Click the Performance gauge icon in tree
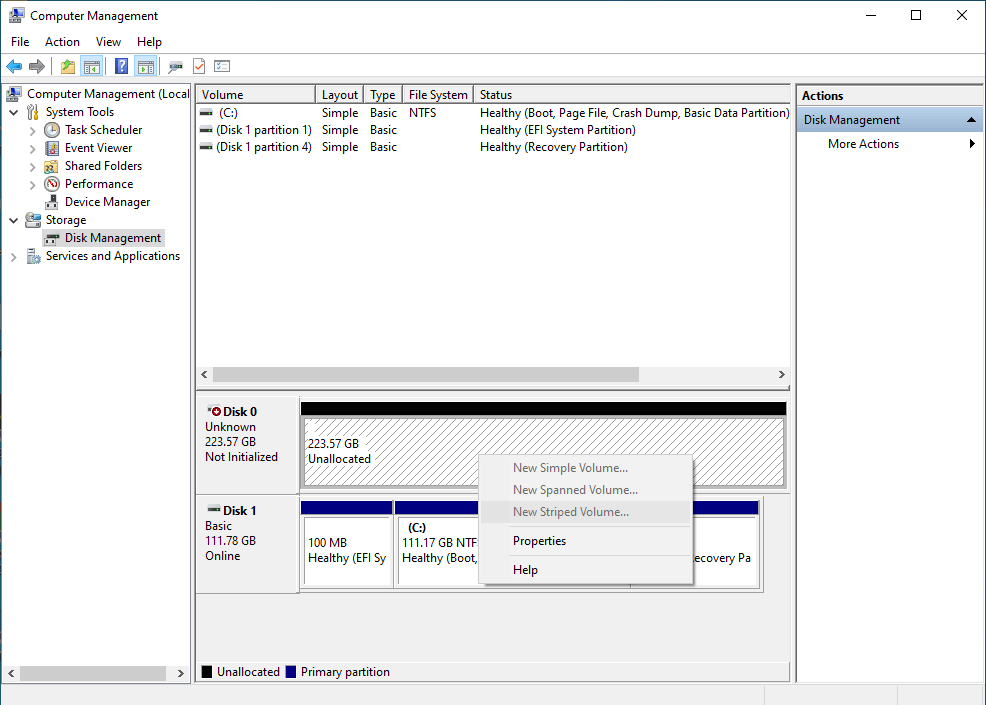The image size is (986, 705). coord(52,184)
